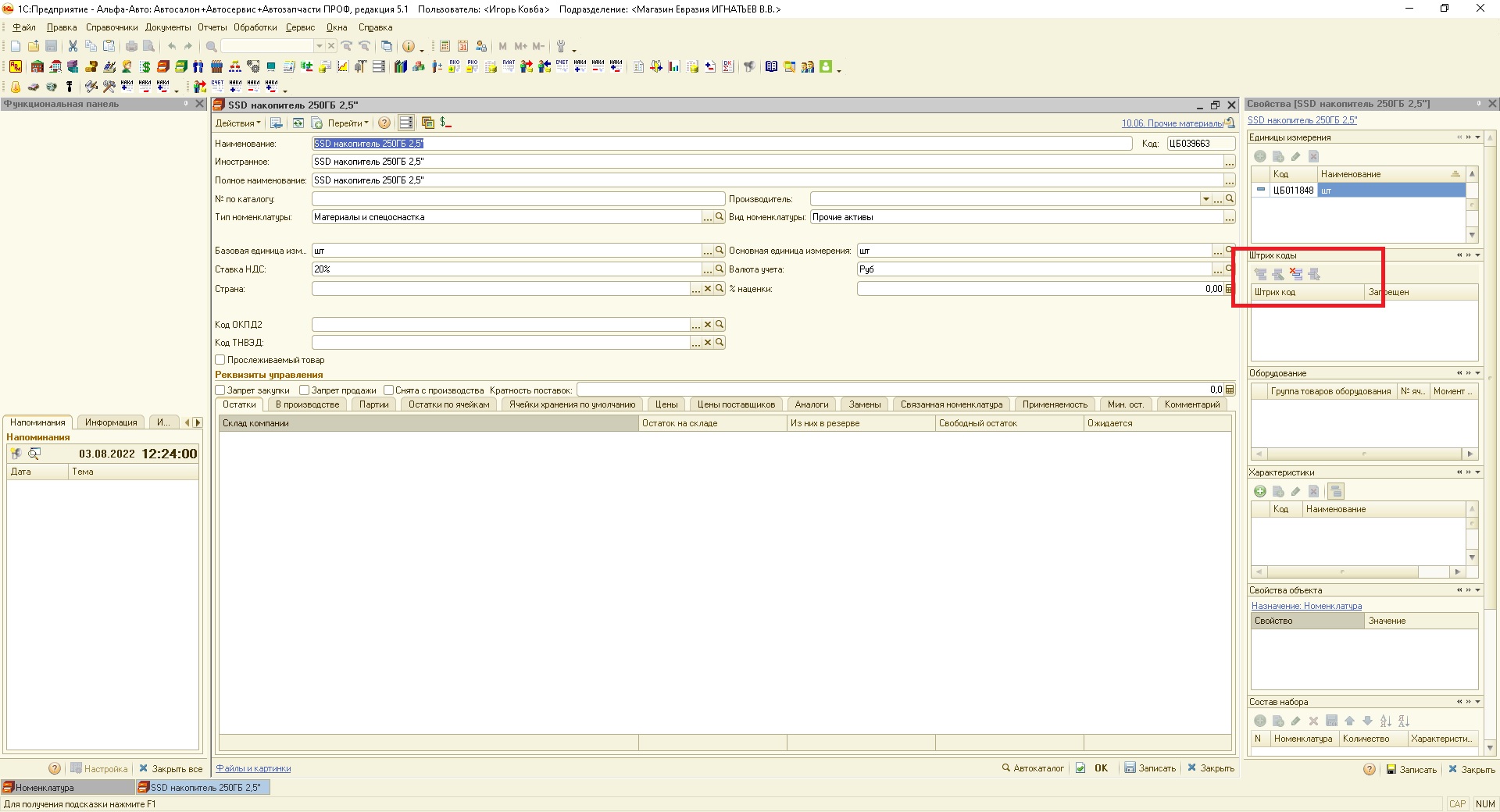Open the 10.06. Прочие материалы link

click(1172, 123)
